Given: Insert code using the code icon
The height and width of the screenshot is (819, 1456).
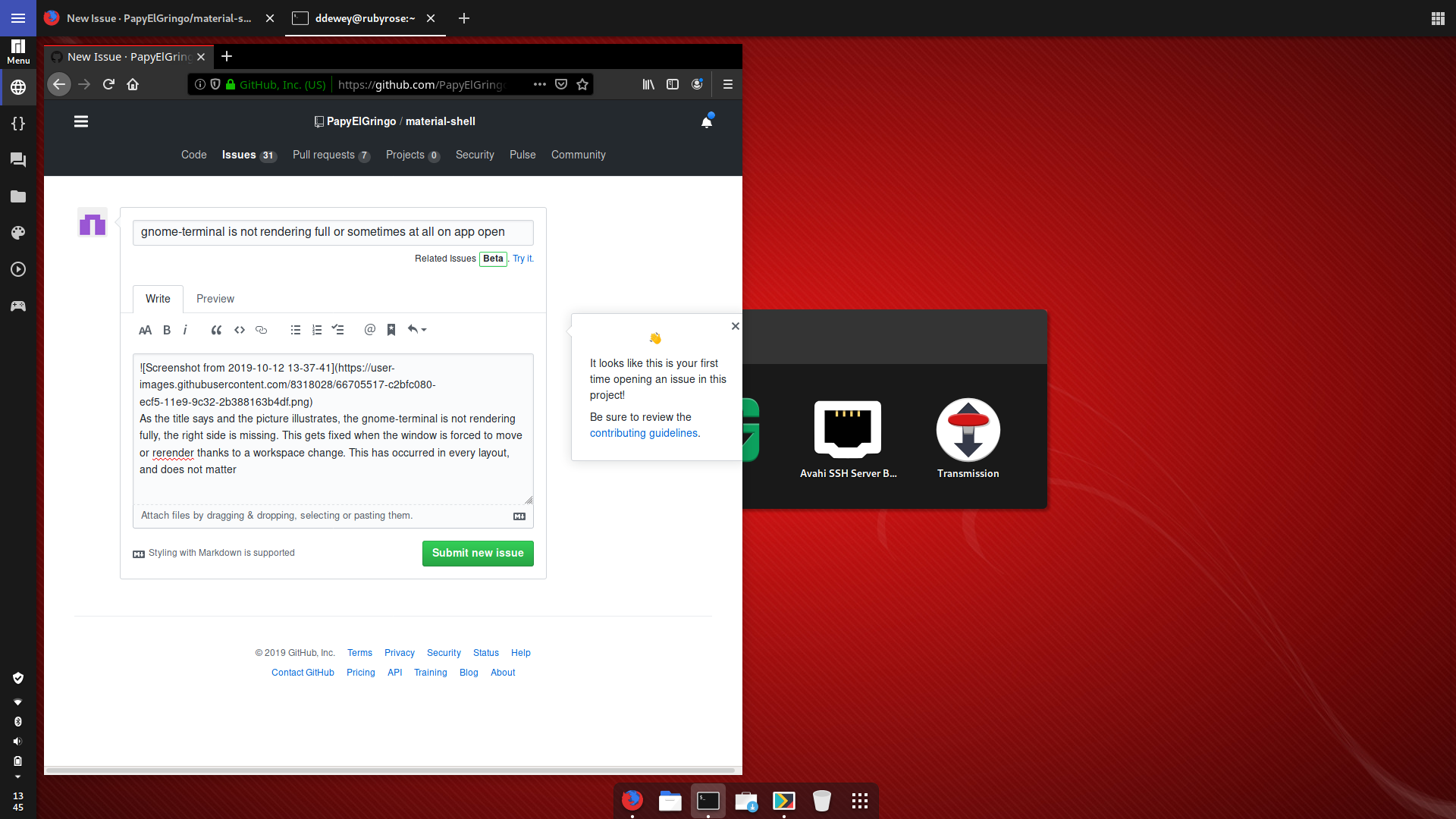Looking at the screenshot, I should pos(240,330).
